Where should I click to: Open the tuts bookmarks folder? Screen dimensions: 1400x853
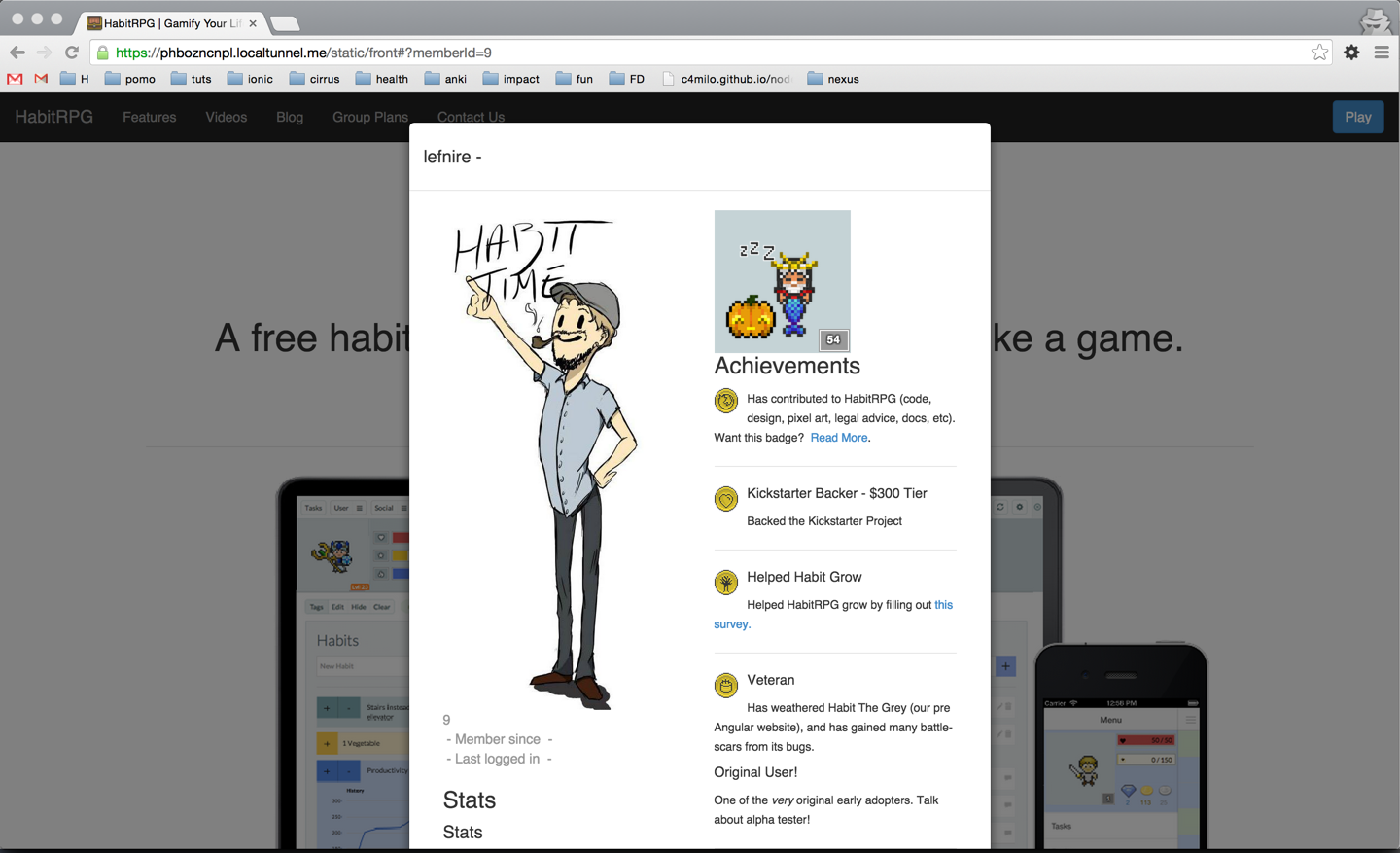click(x=192, y=79)
